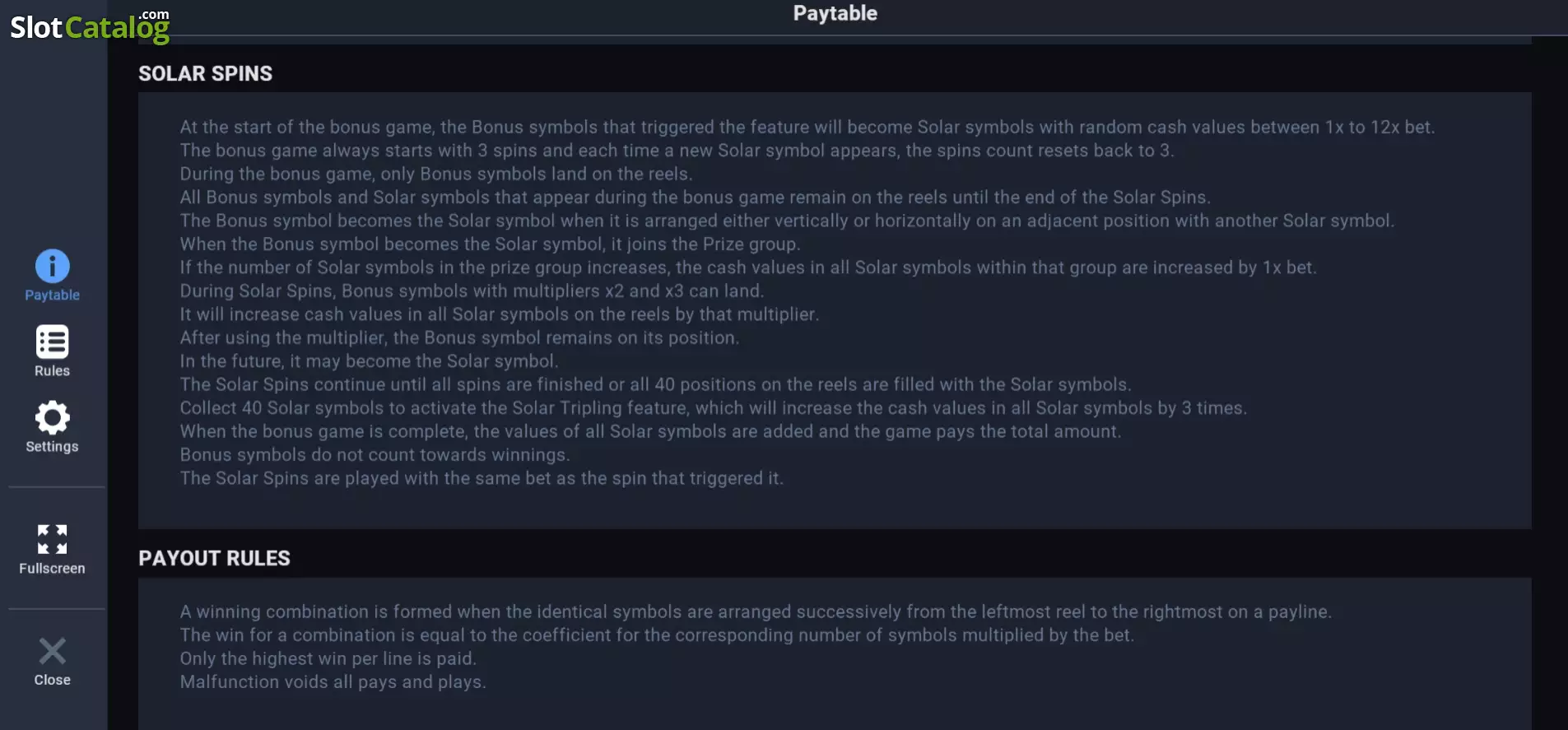1568x730 pixels.
Task: Click 'Only the highest win per line' text
Action: tap(328, 658)
